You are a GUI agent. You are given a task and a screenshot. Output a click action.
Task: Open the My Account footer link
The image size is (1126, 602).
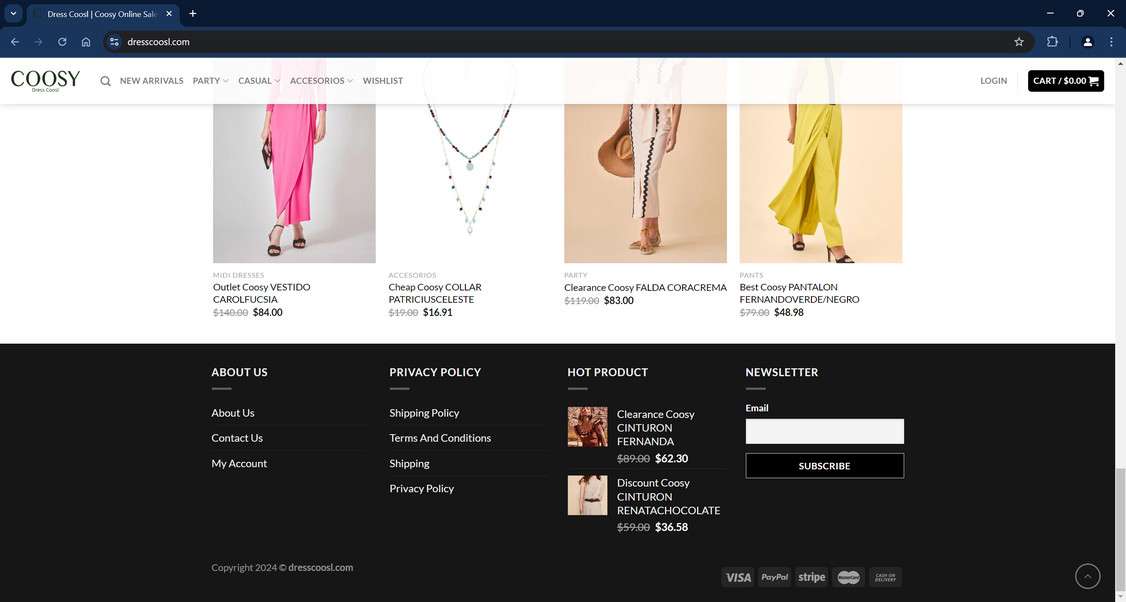coord(239,463)
